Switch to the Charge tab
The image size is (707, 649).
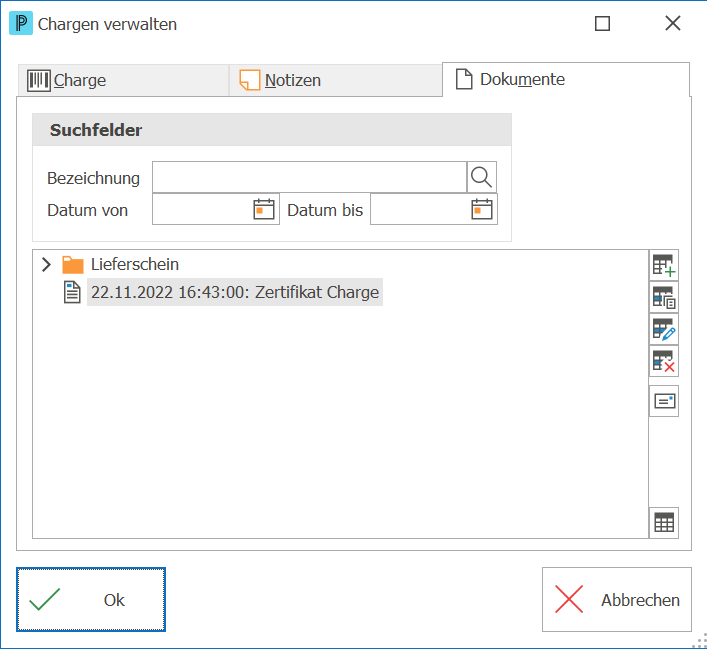[123, 80]
